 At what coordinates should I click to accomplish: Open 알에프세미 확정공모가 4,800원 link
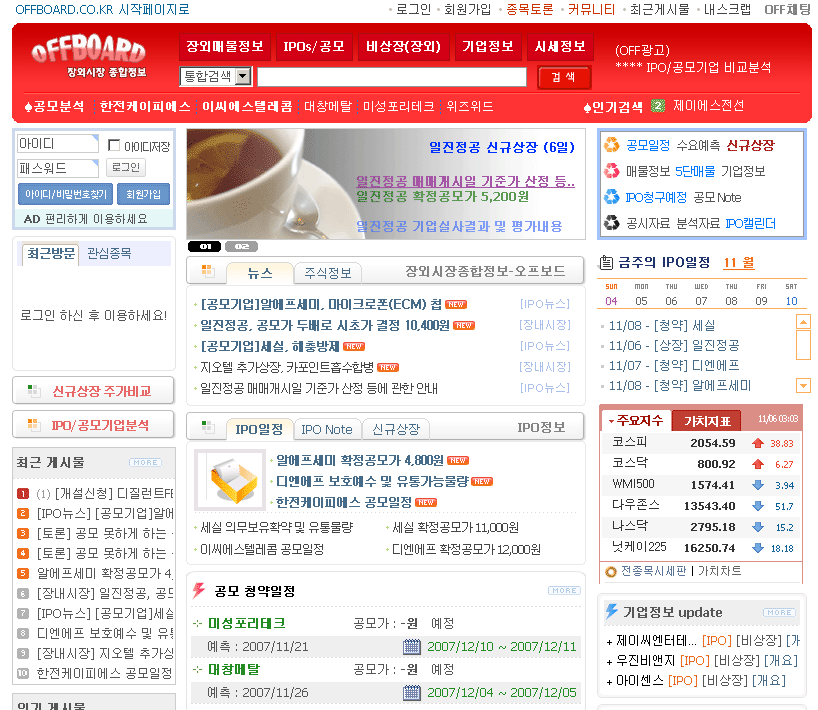[x=359, y=460]
